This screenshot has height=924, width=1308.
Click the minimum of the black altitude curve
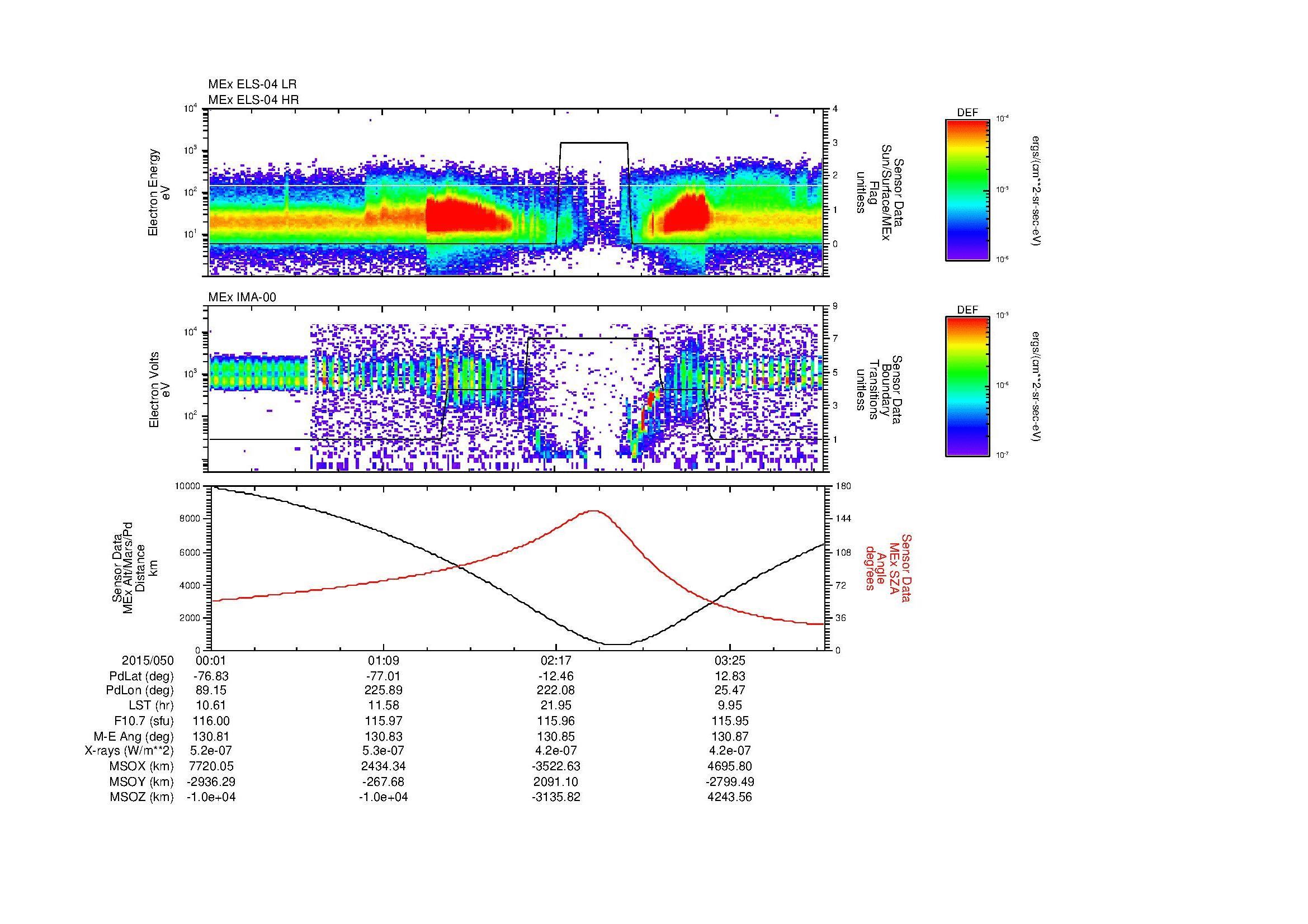[617, 644]
